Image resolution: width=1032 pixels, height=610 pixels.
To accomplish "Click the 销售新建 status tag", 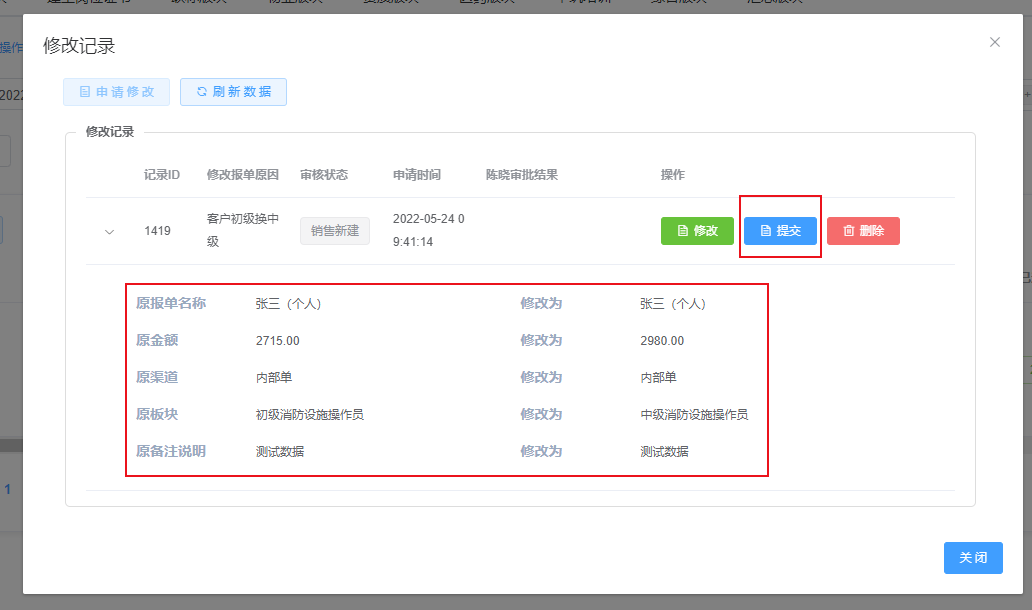I will 335,231.
